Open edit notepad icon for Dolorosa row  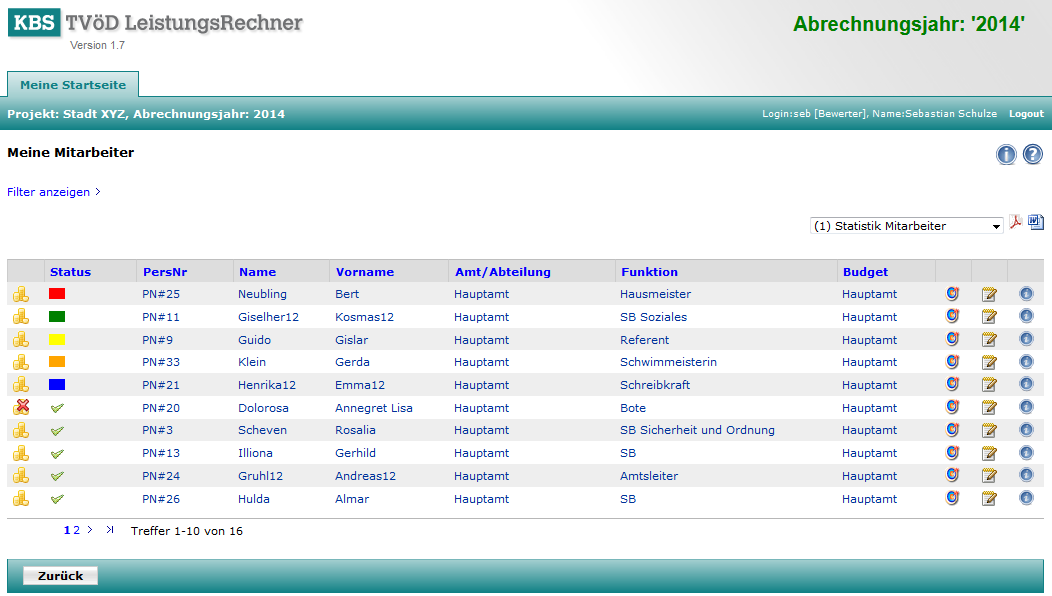989,407
